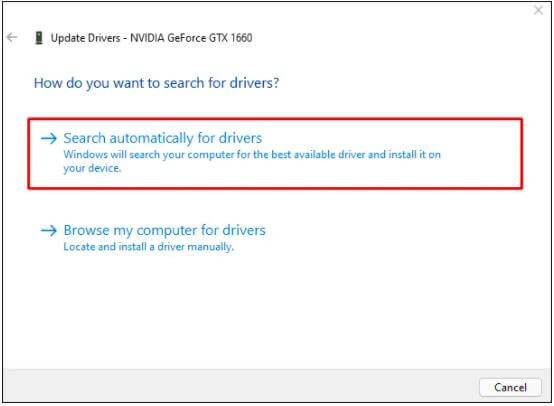Click 'Locate and install a driver manually' text
The image size is (554, 406).
[x=148, y=247]
